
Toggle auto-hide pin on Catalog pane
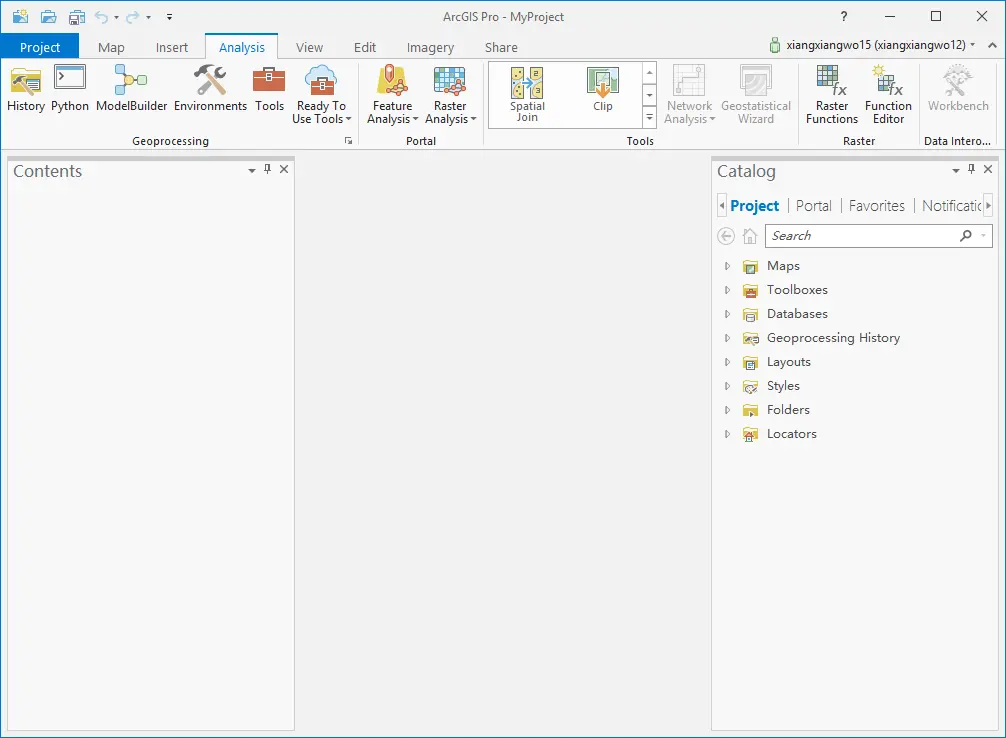[x=971, y=169]
